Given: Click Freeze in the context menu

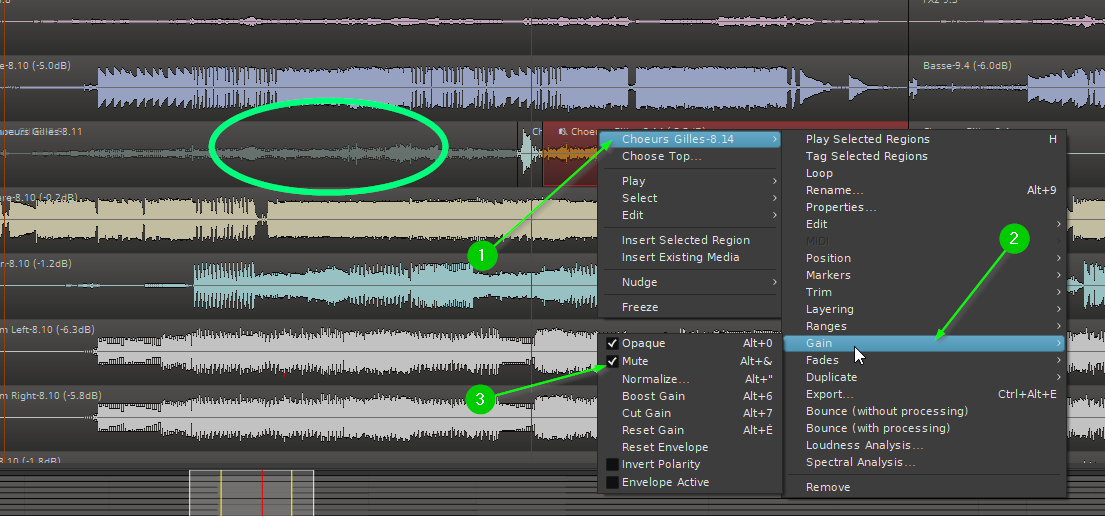Looking at the screenshot, I should (640, 307).
